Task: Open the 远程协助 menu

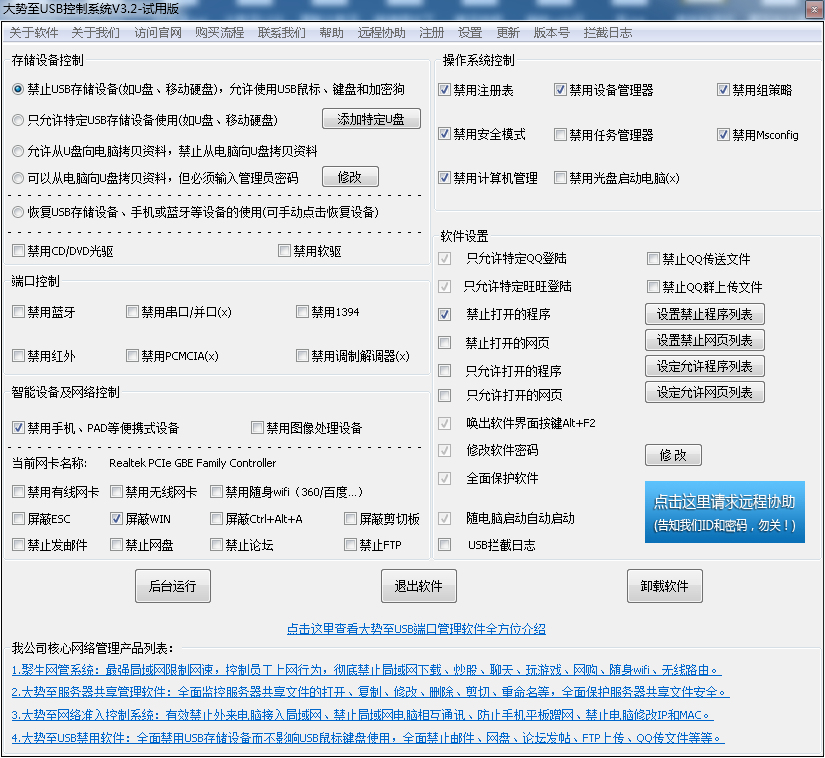Action: [381, 33]
